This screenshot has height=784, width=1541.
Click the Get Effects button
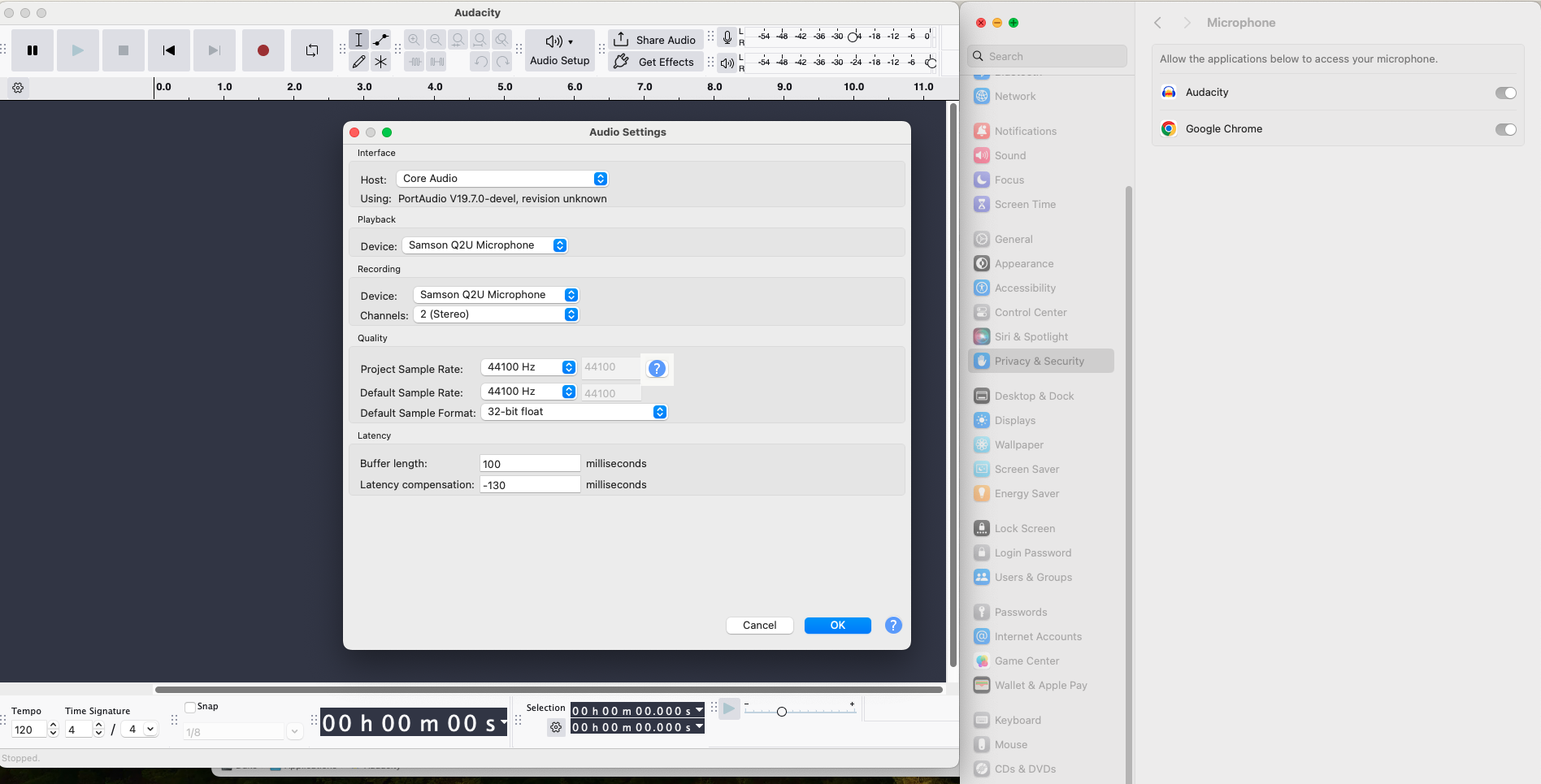[x=655, y=62]
